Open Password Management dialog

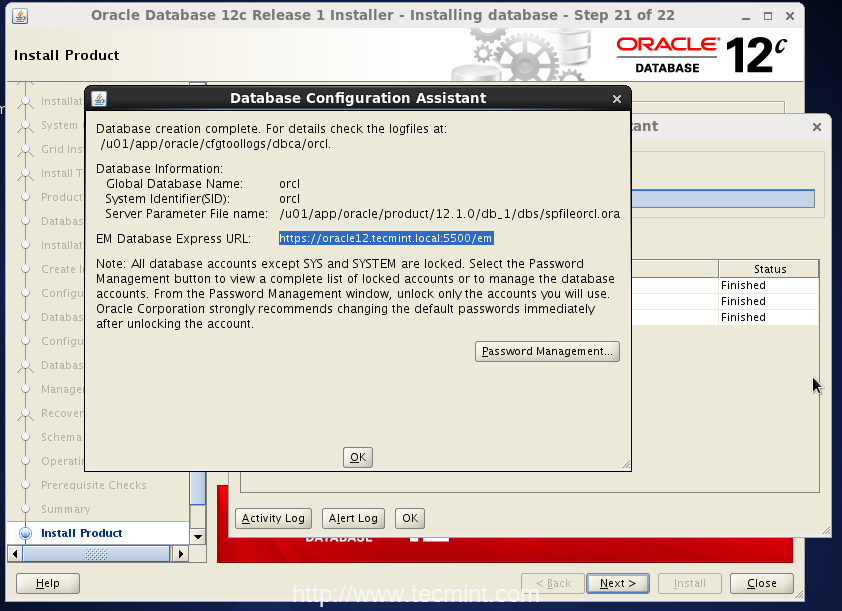click(547, 351)
